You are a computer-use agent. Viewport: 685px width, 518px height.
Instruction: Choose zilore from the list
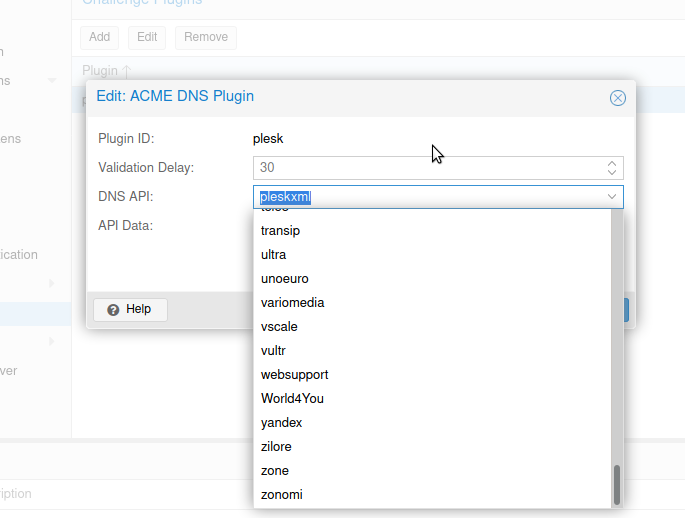[276, 447]
